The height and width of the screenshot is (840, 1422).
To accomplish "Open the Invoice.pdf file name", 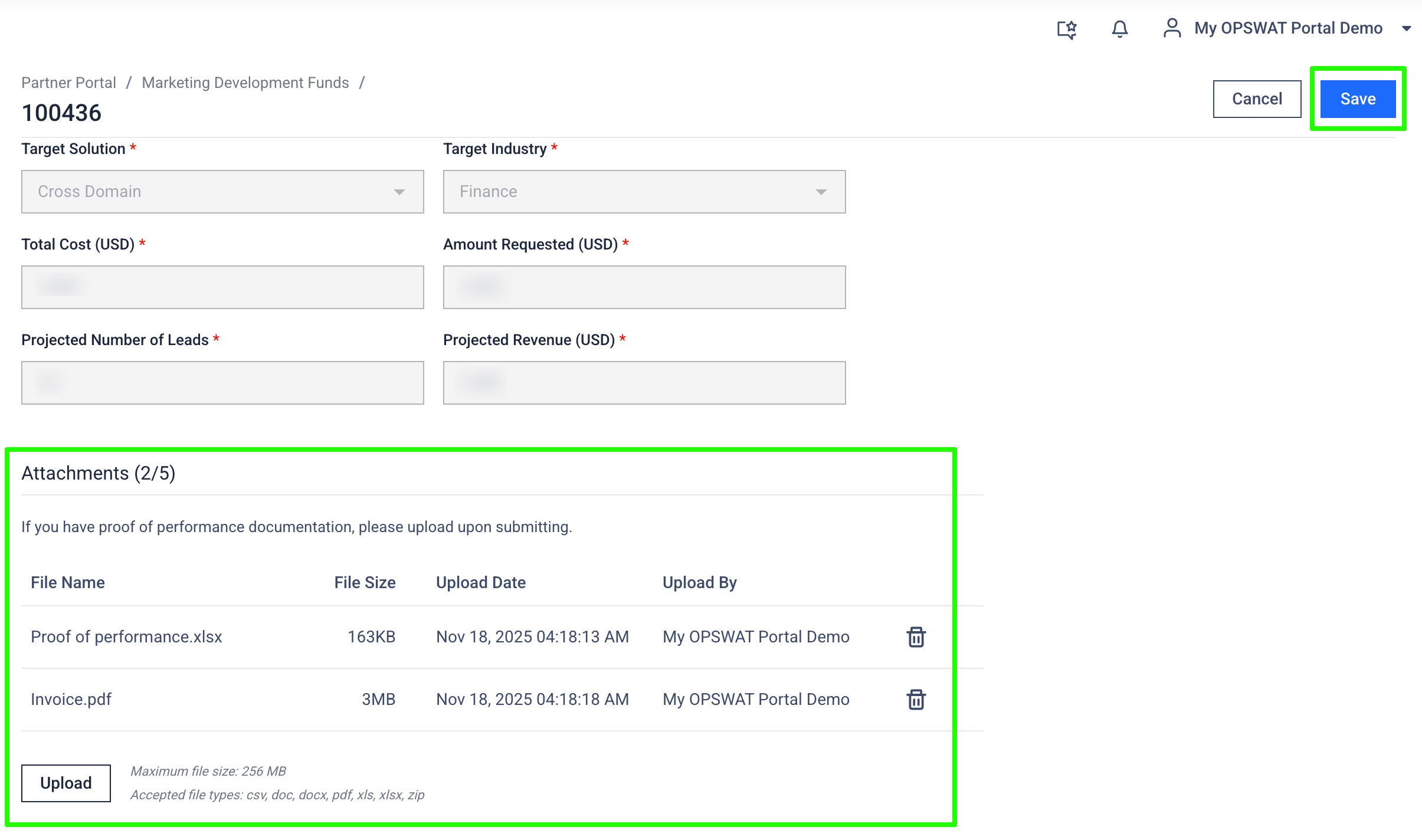I will pos(71,700).
